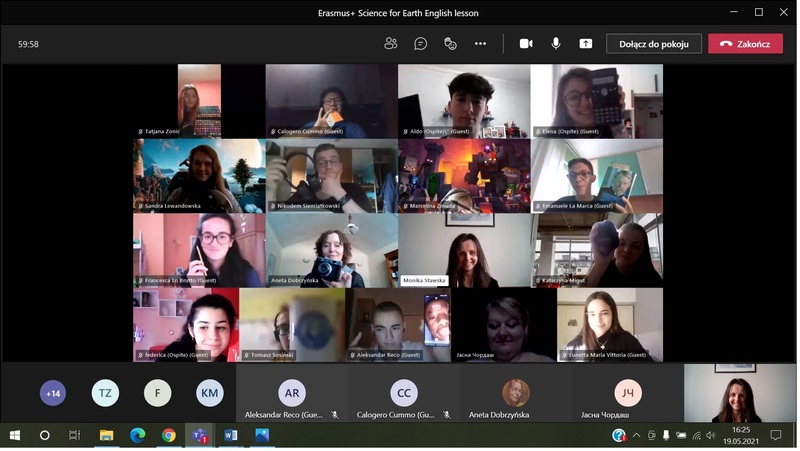Screen dimensions: 800x451
Task: Select the TZ participant avatar
Action: [x=105, y=393]
